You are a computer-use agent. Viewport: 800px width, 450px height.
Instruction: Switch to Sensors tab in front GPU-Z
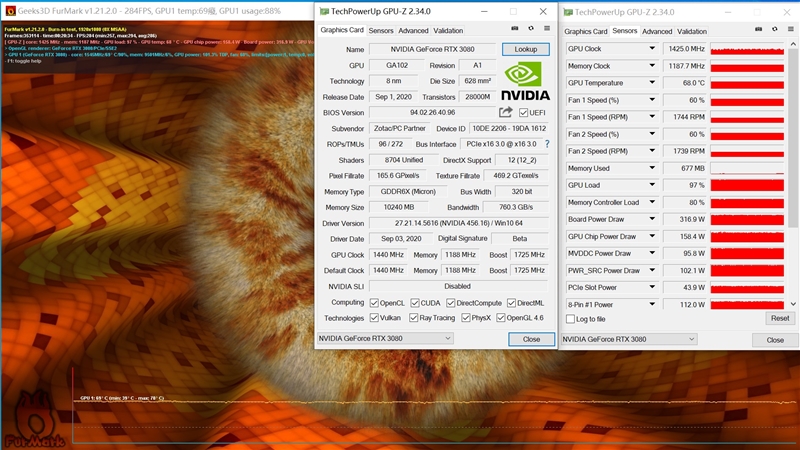point(381,31)
